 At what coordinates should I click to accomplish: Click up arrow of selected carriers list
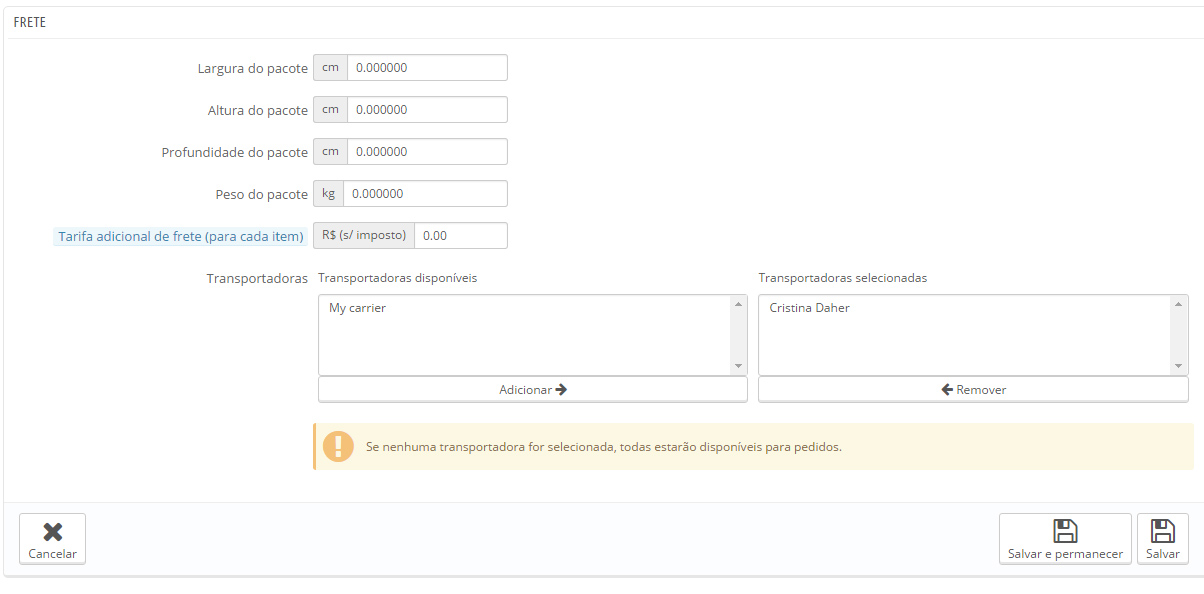click(x=1180, y=303)
